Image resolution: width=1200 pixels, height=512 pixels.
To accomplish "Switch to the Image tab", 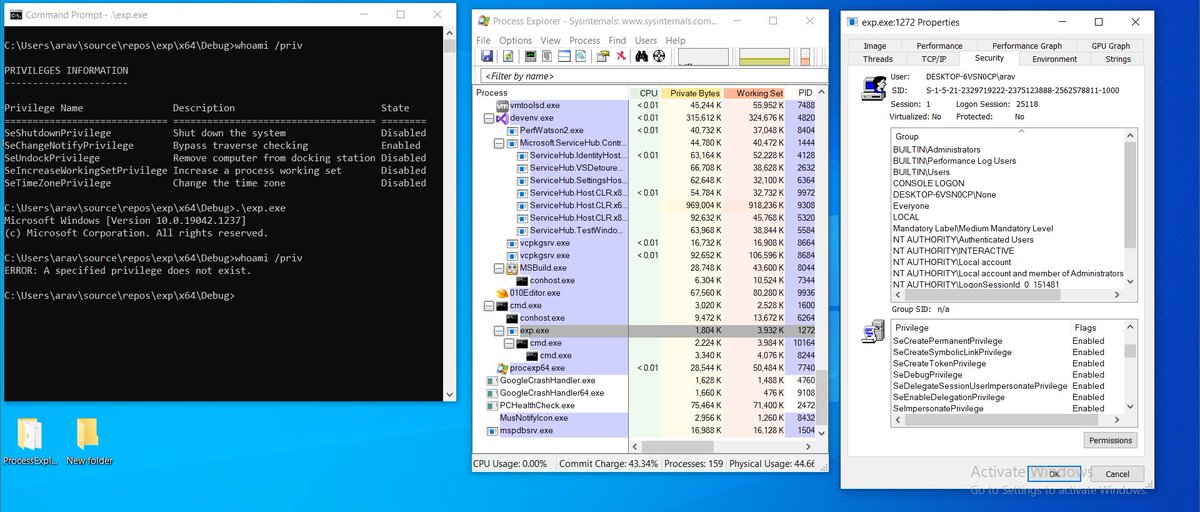I will click(875, 46).
